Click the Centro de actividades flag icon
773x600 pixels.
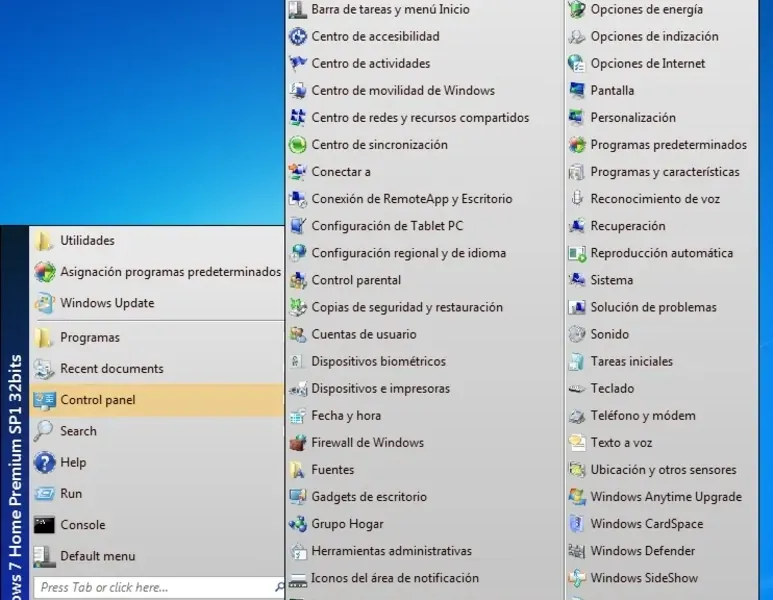coord(298,64)
